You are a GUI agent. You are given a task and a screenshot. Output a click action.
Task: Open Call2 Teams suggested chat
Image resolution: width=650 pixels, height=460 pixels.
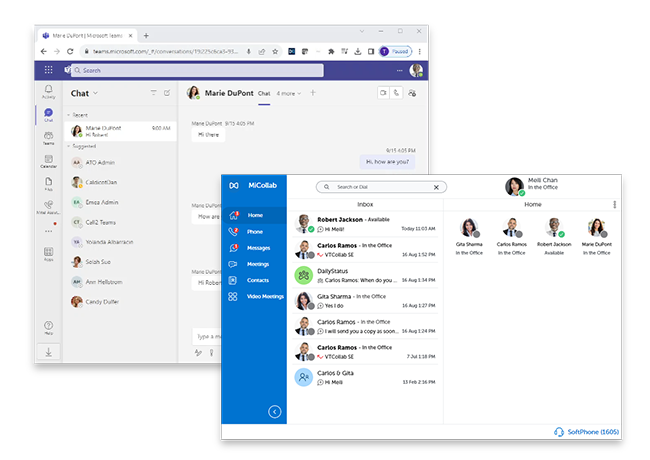(x=121, y=222)
